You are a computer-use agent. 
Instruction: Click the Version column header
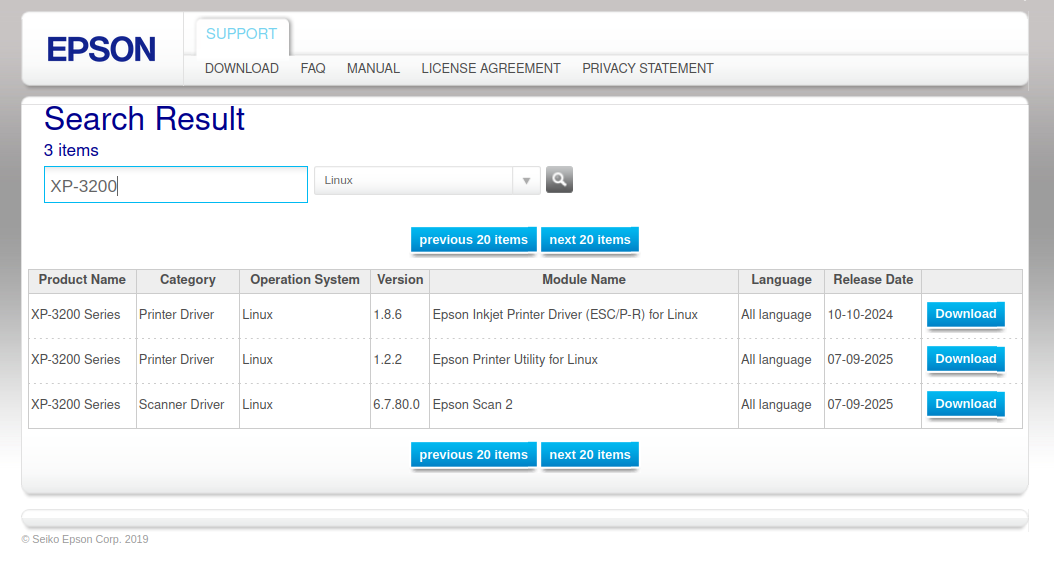coord(400,279)
